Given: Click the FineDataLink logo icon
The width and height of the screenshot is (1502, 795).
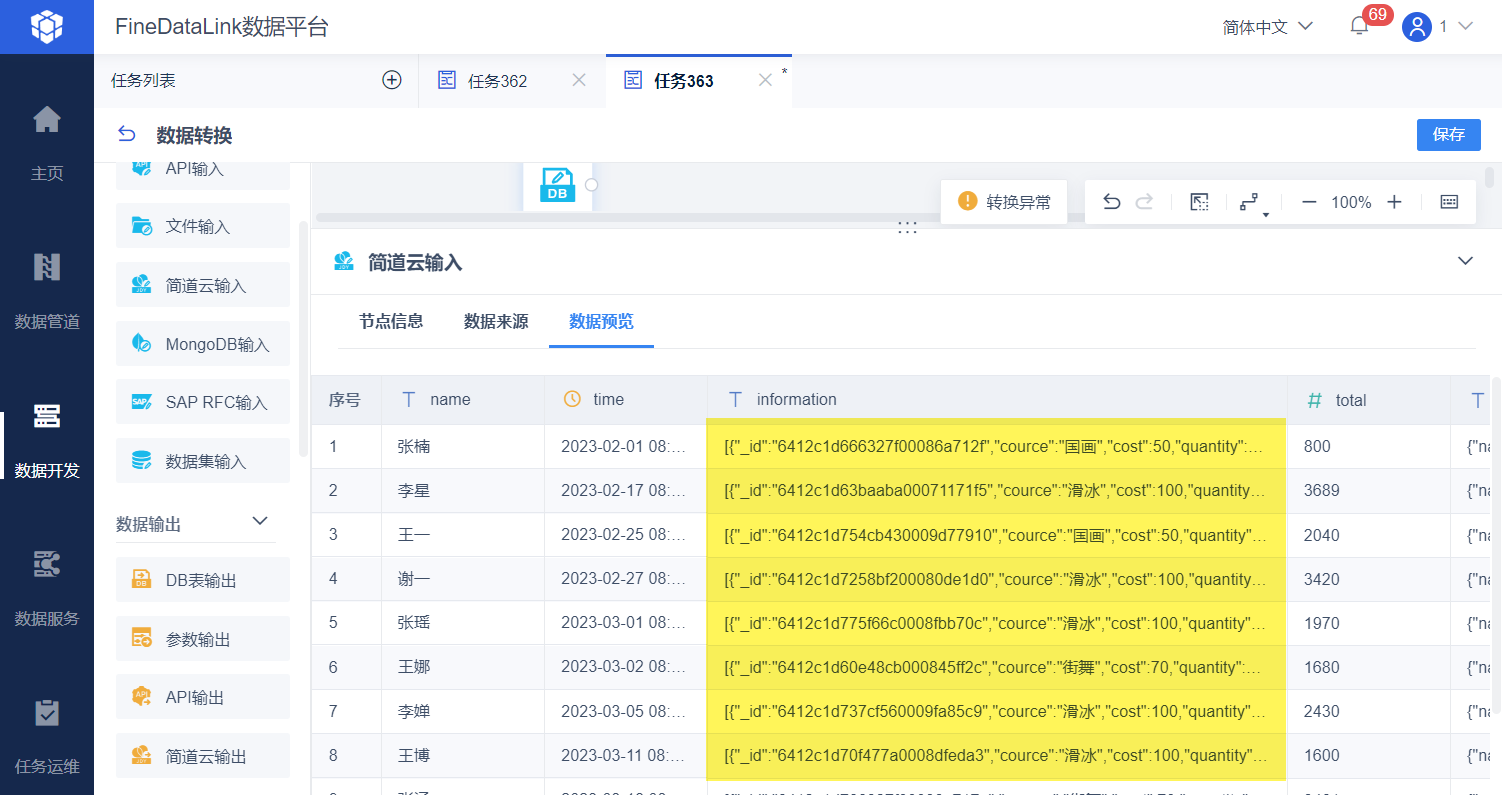Looking at the screenshot, I should pyautogui.click(x=46, y=27).
